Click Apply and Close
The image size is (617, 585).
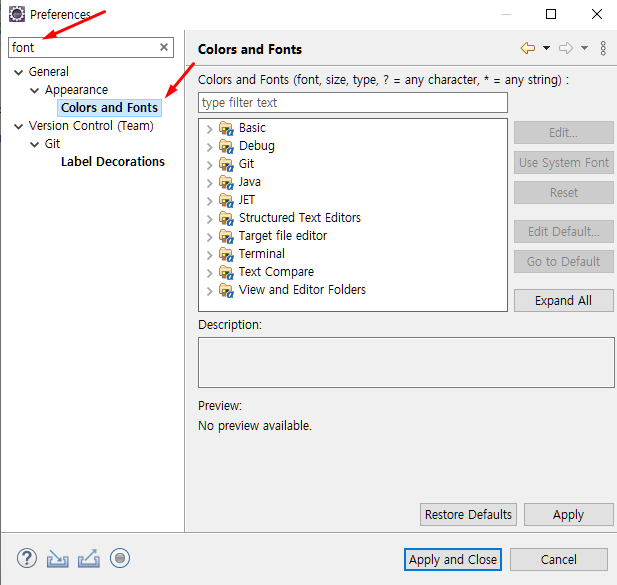[x=453, y=559]
